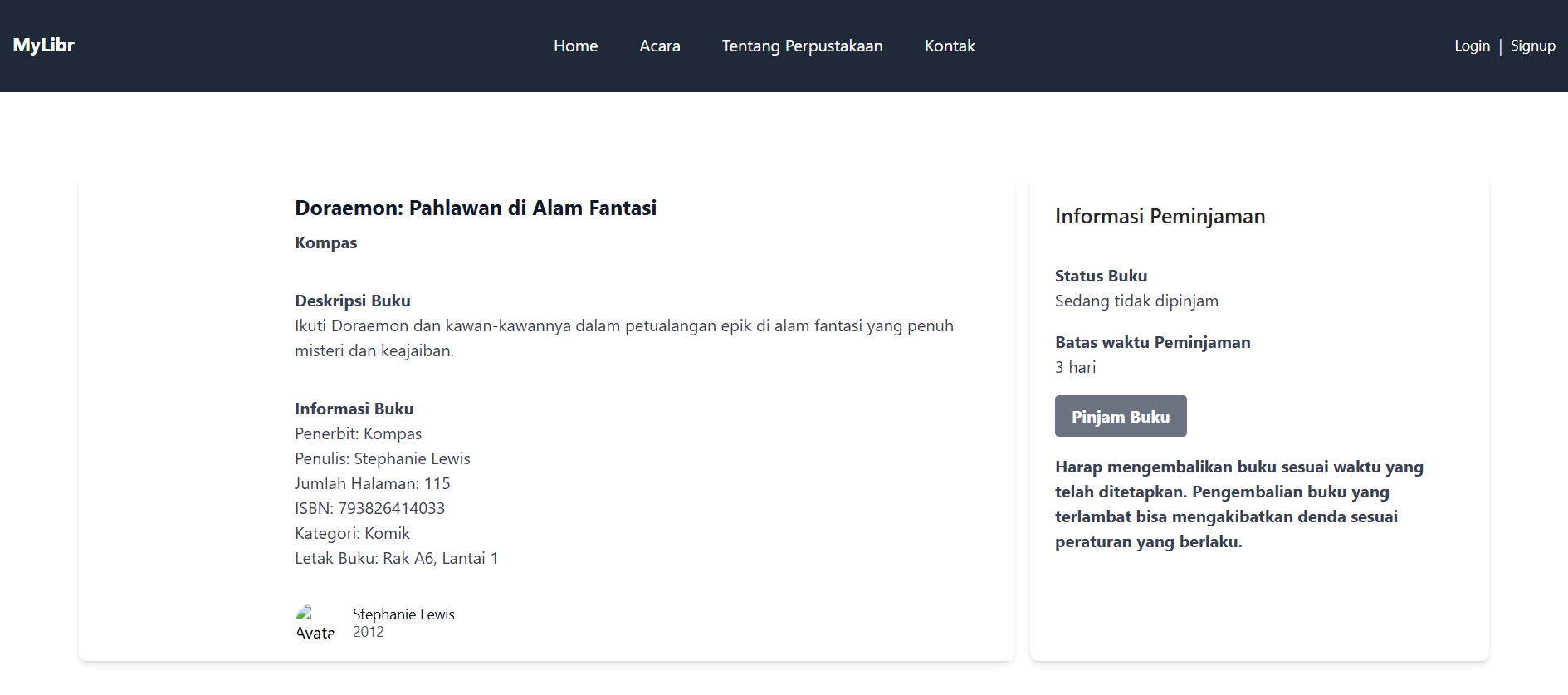Click author name Stephanie Lewis beside the avatar
The image size is (1568, 695).
403,614
